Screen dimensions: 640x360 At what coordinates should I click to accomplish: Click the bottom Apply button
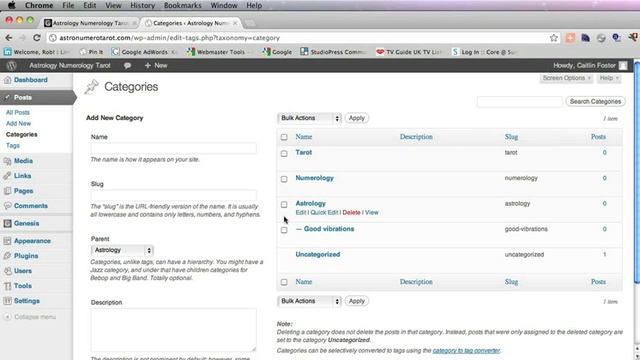pyautogui.click(x=357, y=301)
